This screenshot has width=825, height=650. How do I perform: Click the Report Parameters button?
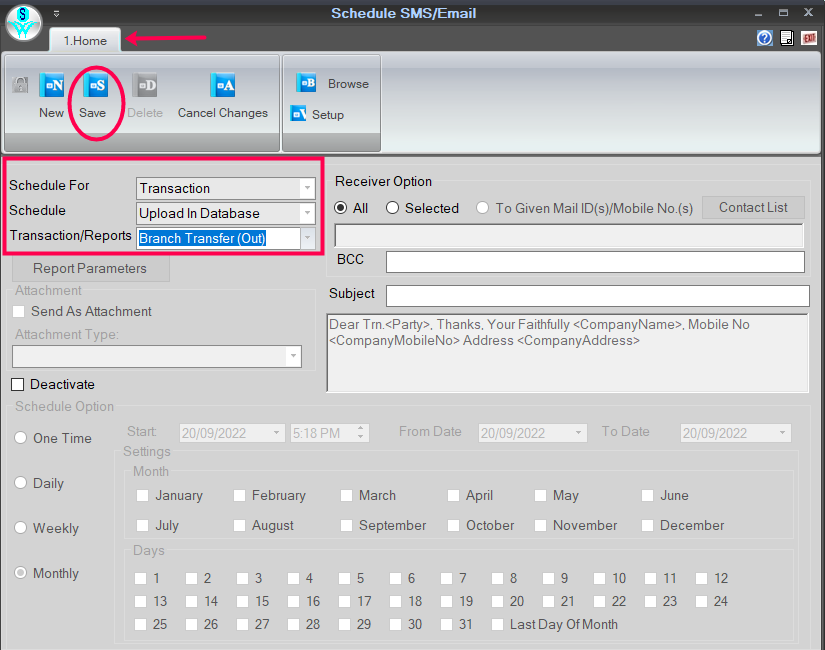tap(90, 268)
